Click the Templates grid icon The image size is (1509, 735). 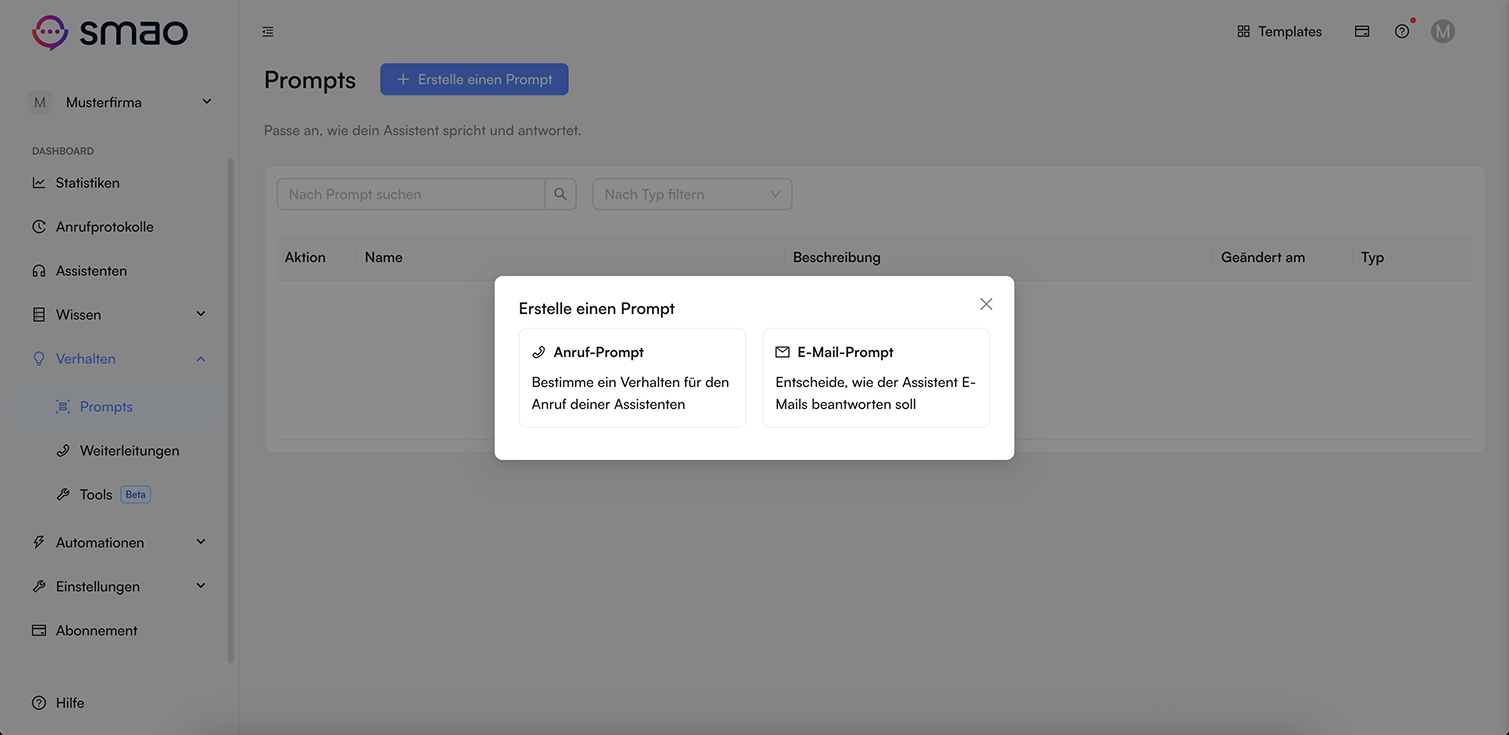tap(1243, 32)
